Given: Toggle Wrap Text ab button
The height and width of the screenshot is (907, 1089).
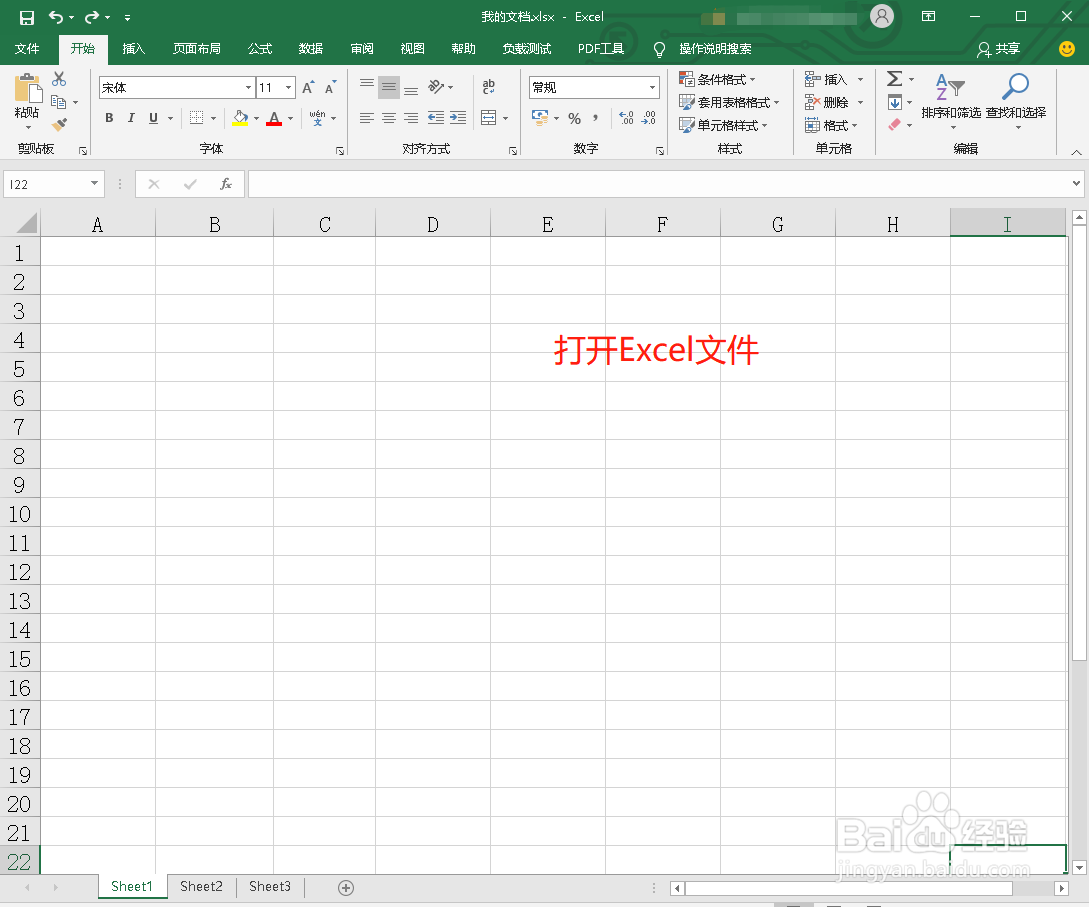Looking at the screenshot, I should tap(489, 87).
